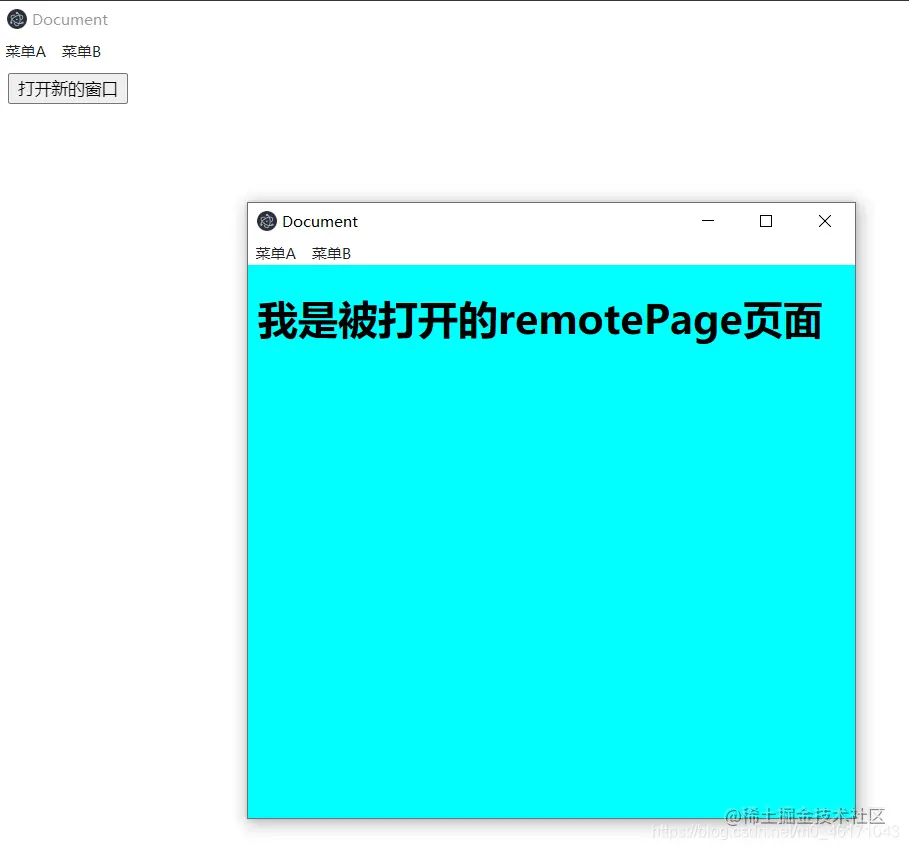Close the remotePage Document window
This screenshot has width=909, height=850.
pyautogui.click(x=824, y=221)
